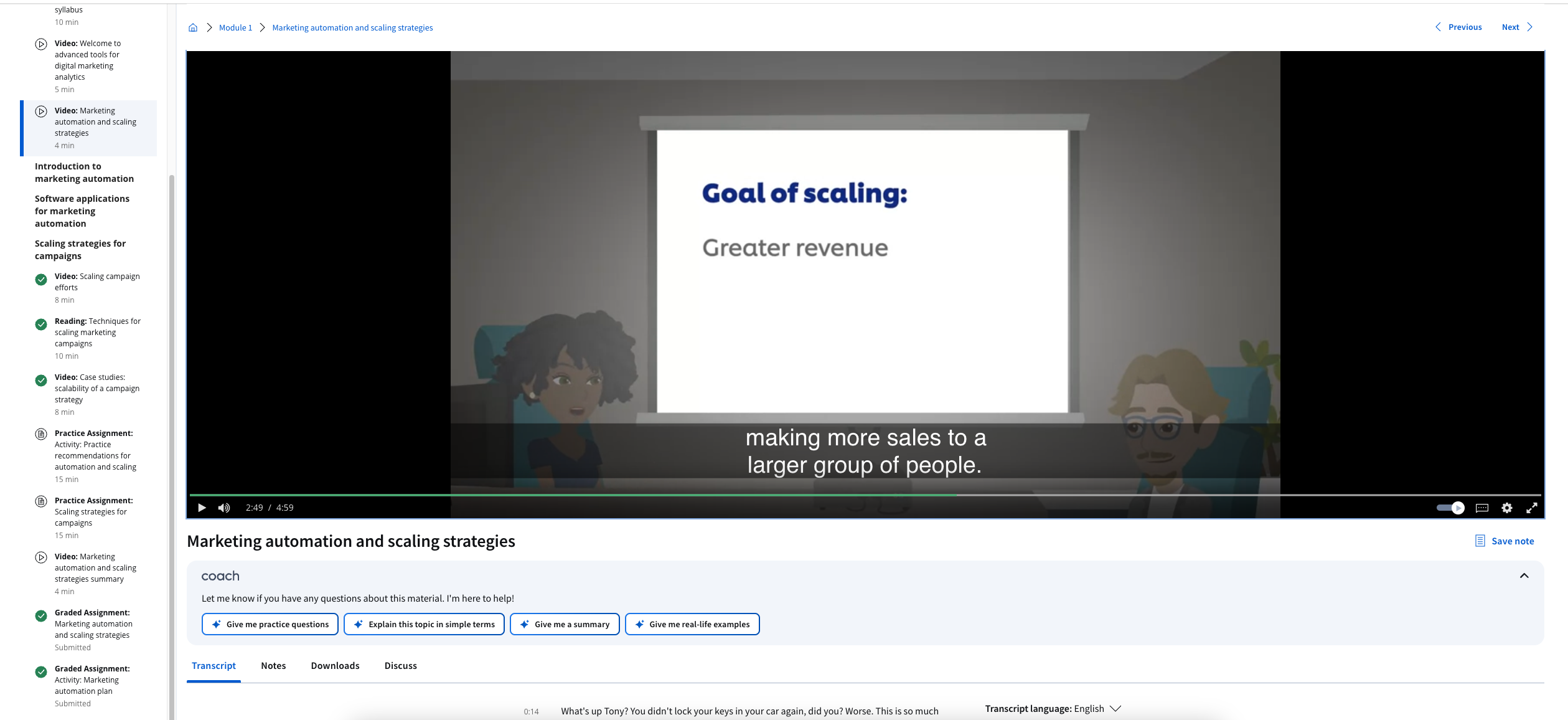
Task: Collapse the coach panel chevron
Action: pos(1524,576)
